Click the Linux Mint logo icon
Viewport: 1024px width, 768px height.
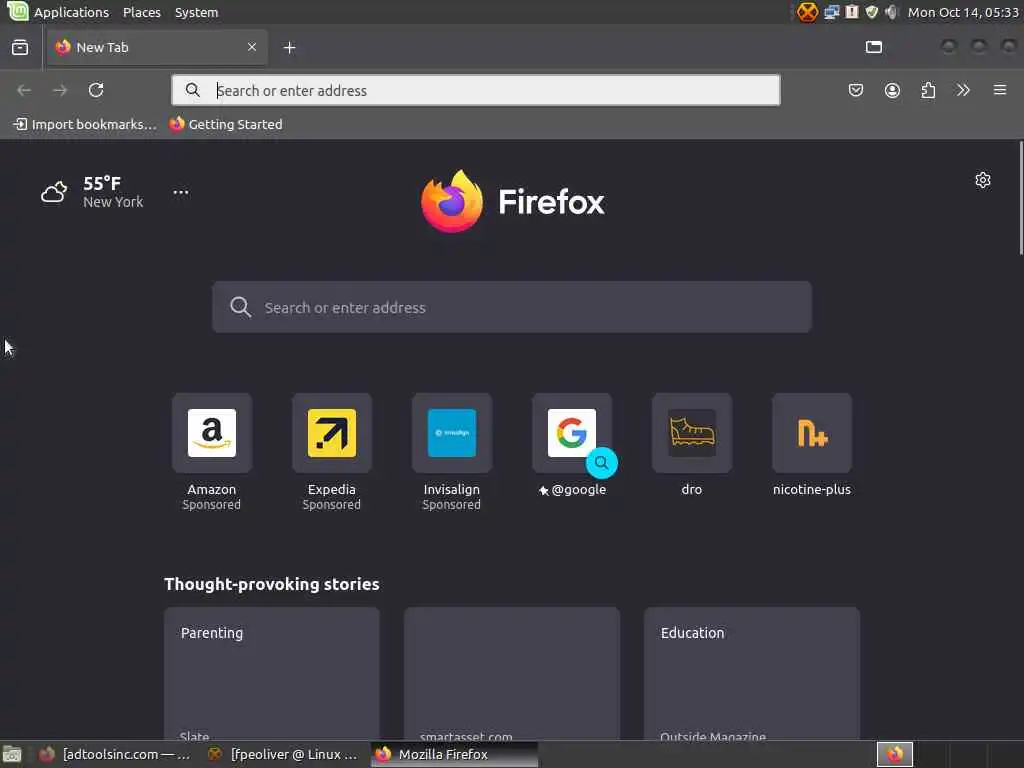[x=17, y=11]
